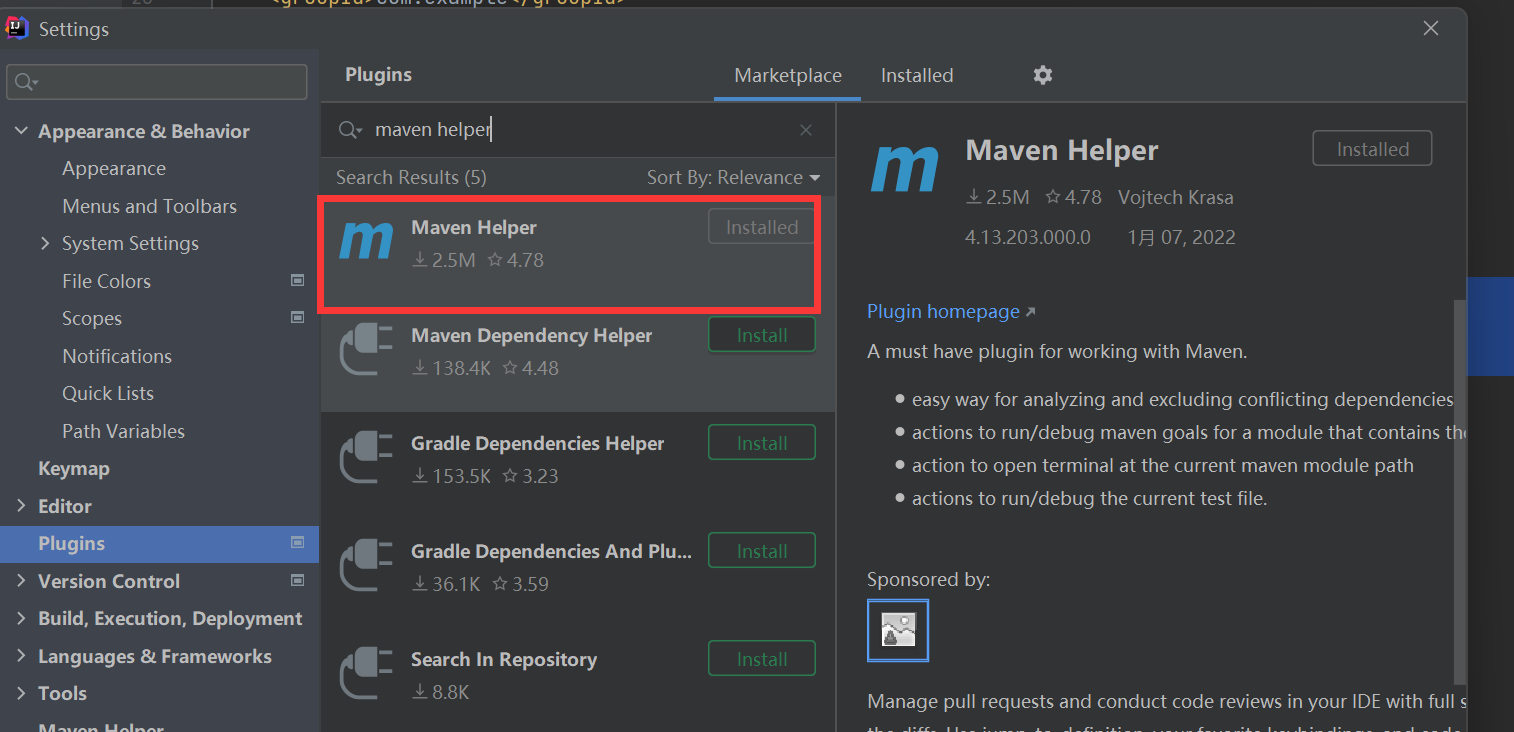
Task: Click the project-level icon beside Scopes
Action: pos(297,318)
